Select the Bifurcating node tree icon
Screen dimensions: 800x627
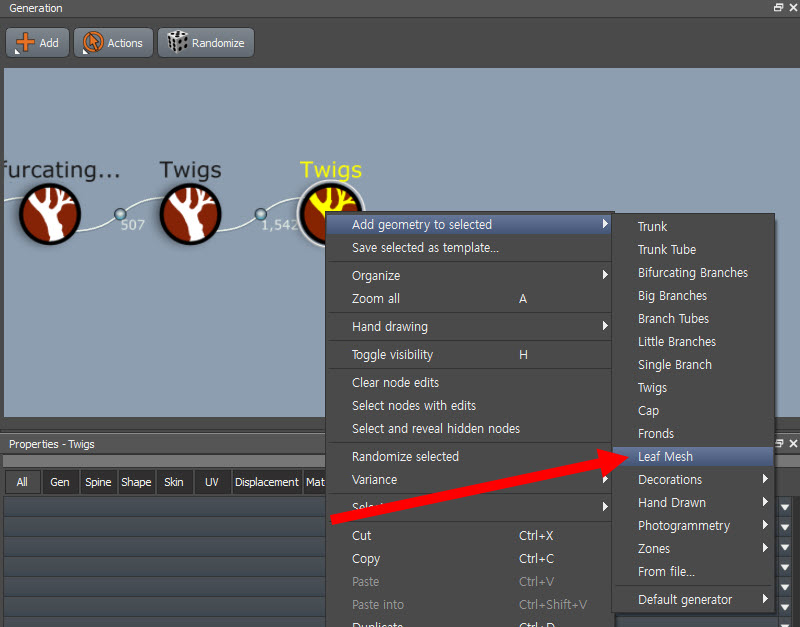(50, 214)
